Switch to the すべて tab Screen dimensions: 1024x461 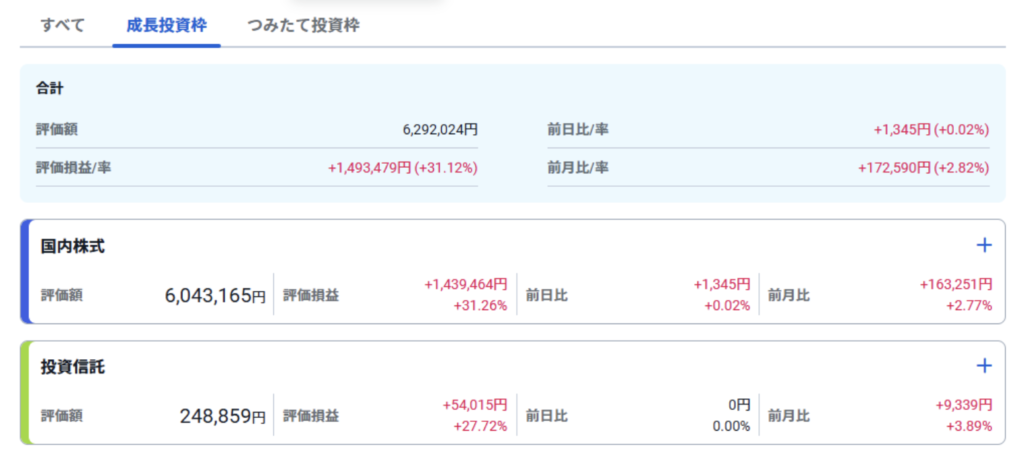click(63, 26)
